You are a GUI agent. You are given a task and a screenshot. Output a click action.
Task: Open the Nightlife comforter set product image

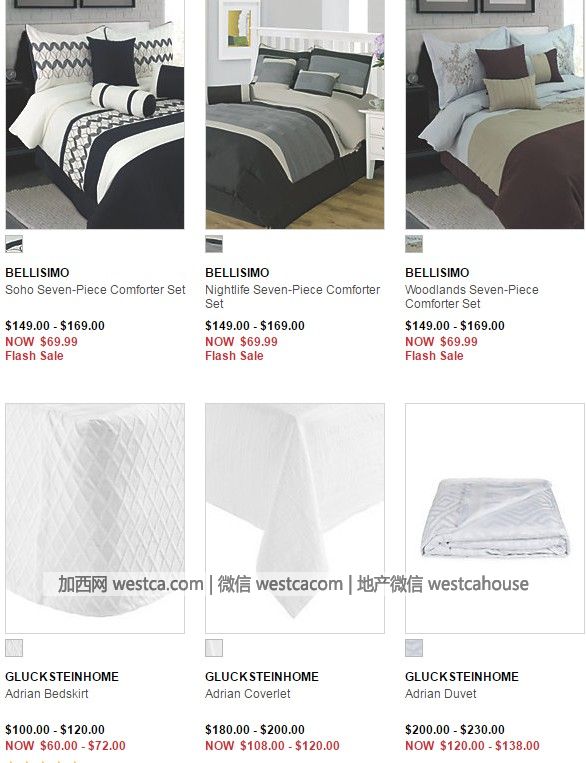[294, 114]
